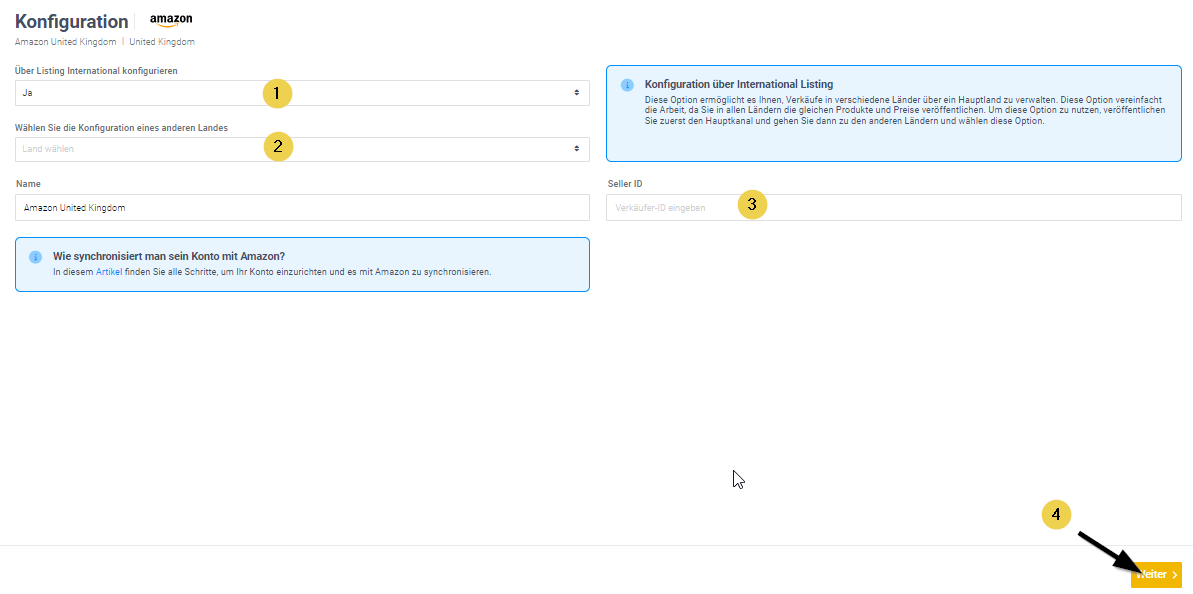
Task: Click the 'Seller ID' field label
Action: click(x=624, y=184)
